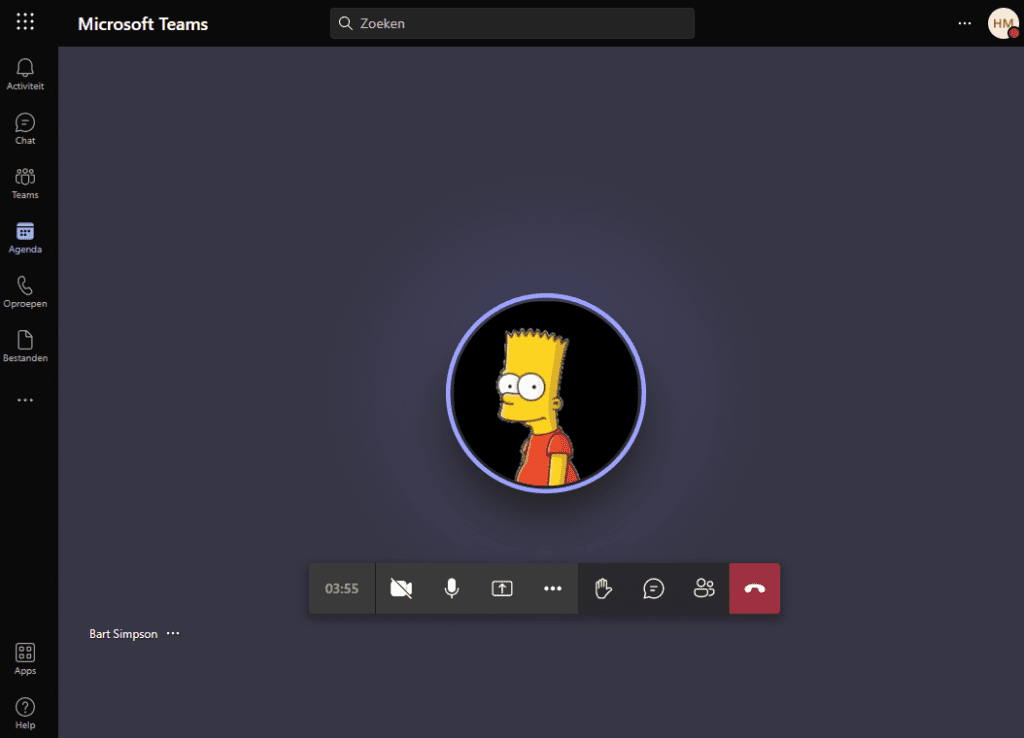Open the Teams sidebar section
This screenshot has height=738, width=1024.
pyautogui.click(x=25, y=183)
